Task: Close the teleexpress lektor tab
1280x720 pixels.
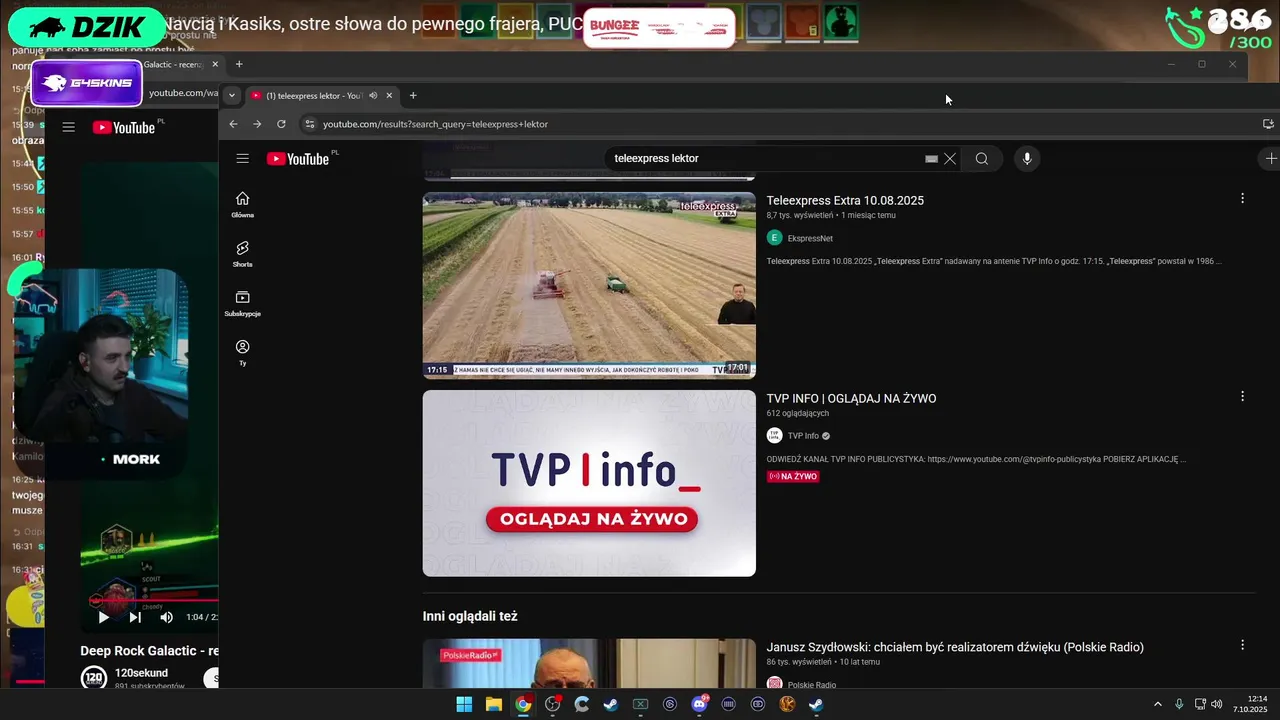Action: tap(389, 96)
